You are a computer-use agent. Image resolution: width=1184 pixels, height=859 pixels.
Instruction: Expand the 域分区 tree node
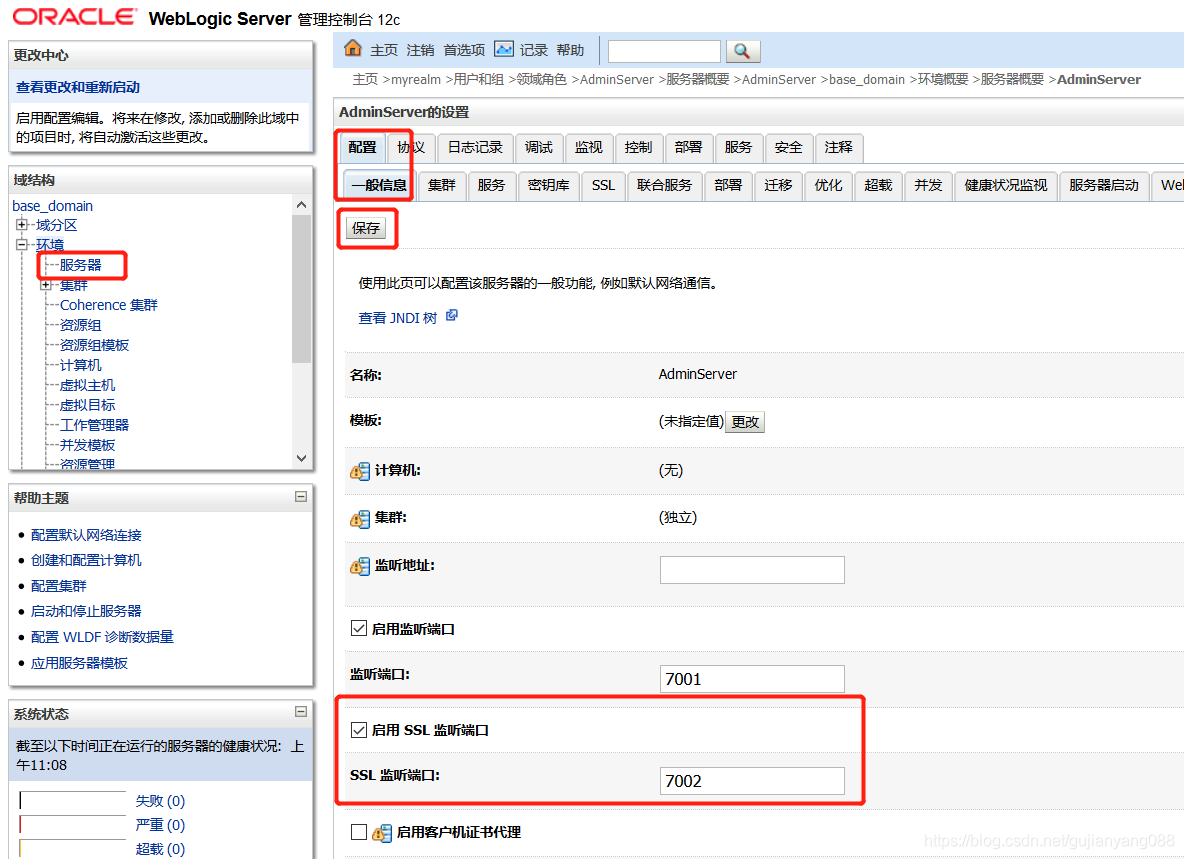[x=22, y=224]
